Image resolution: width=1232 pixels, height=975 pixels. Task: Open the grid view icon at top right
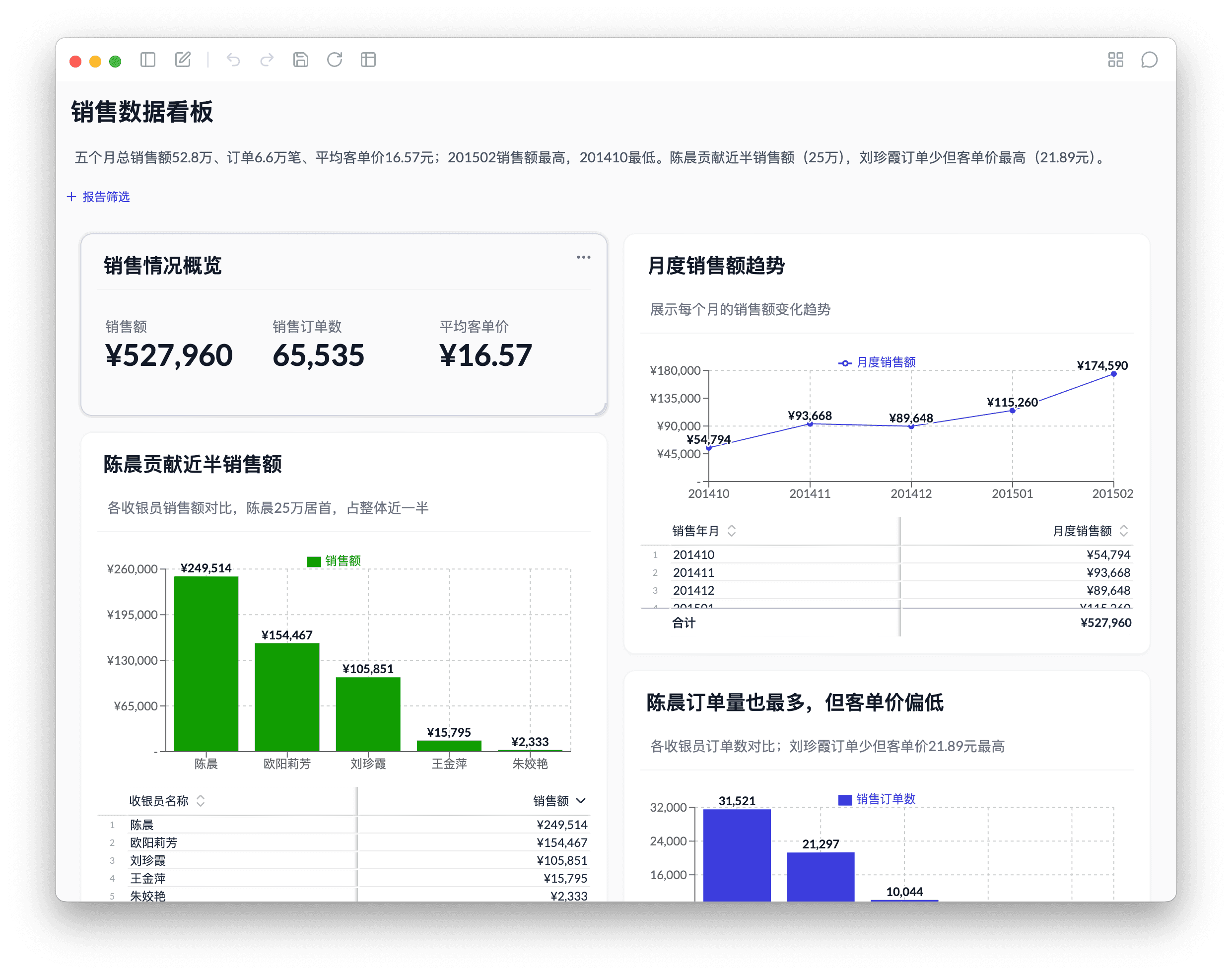coord(1115,60)
